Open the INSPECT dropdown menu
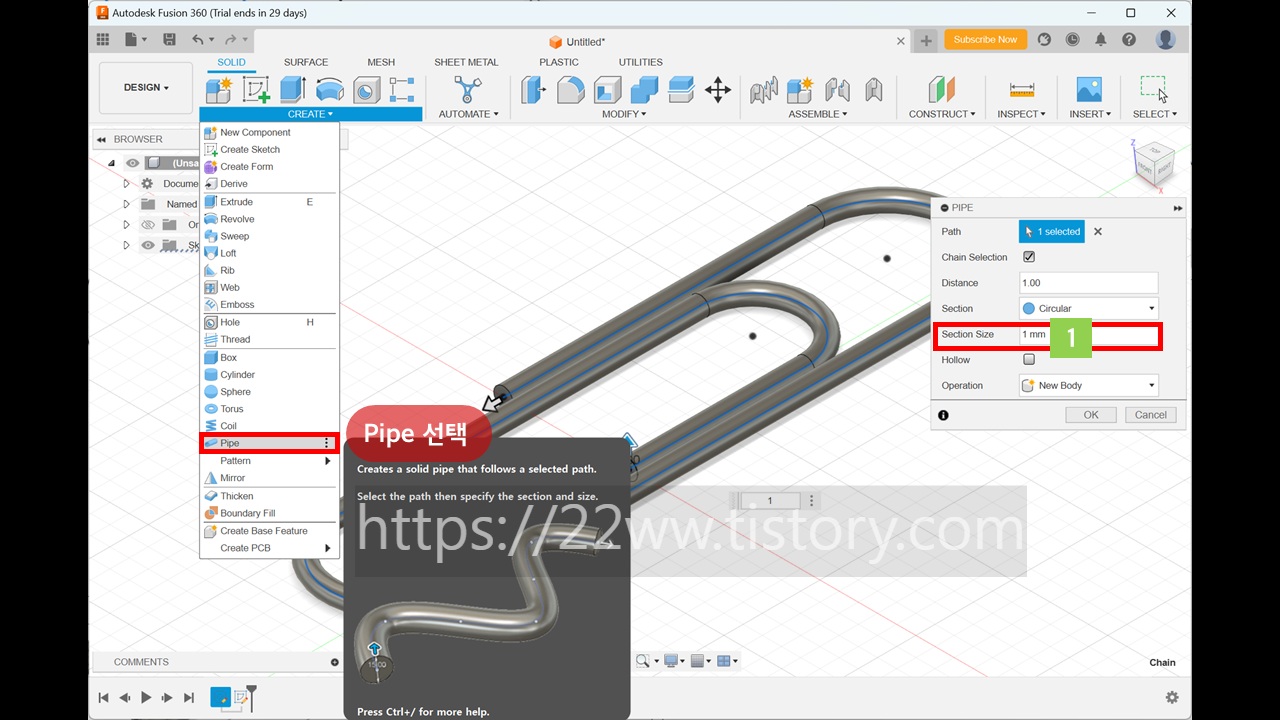Screen dimensions: 1280x720 (1021, 114)
